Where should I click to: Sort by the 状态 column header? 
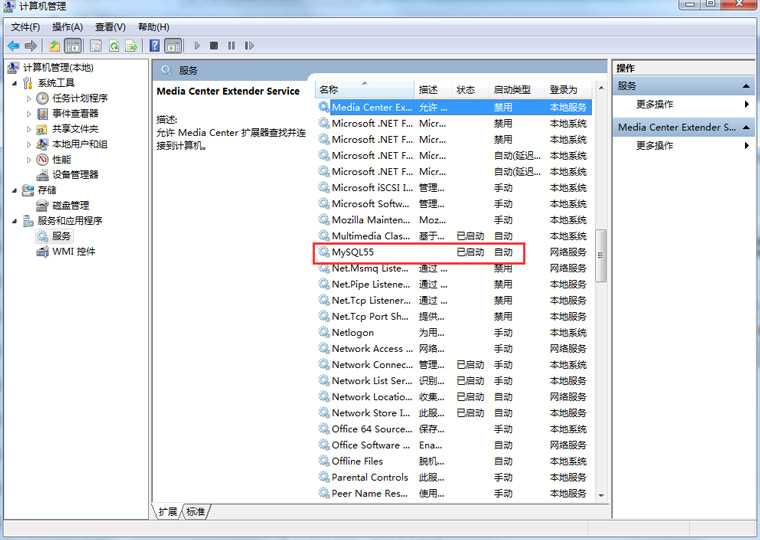click(x=470, y=90)
